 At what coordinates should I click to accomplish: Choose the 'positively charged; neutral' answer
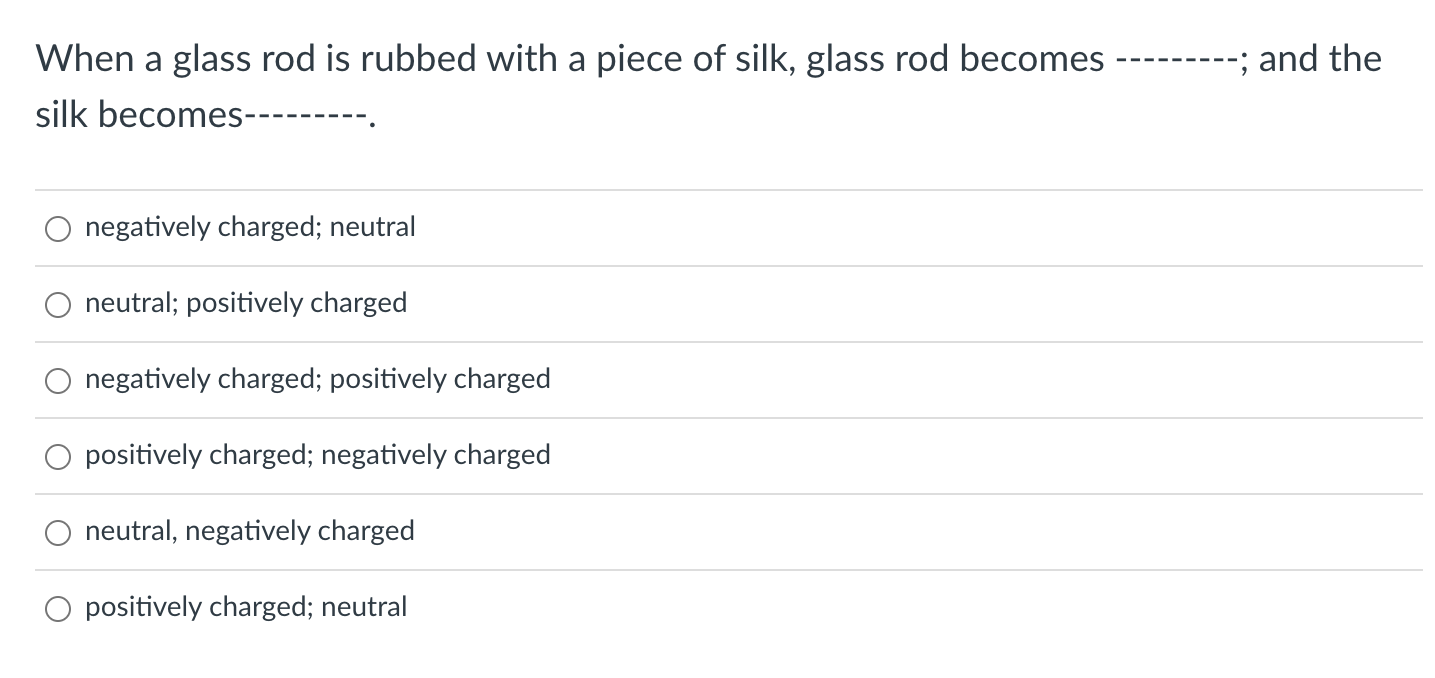pos(57,607)
